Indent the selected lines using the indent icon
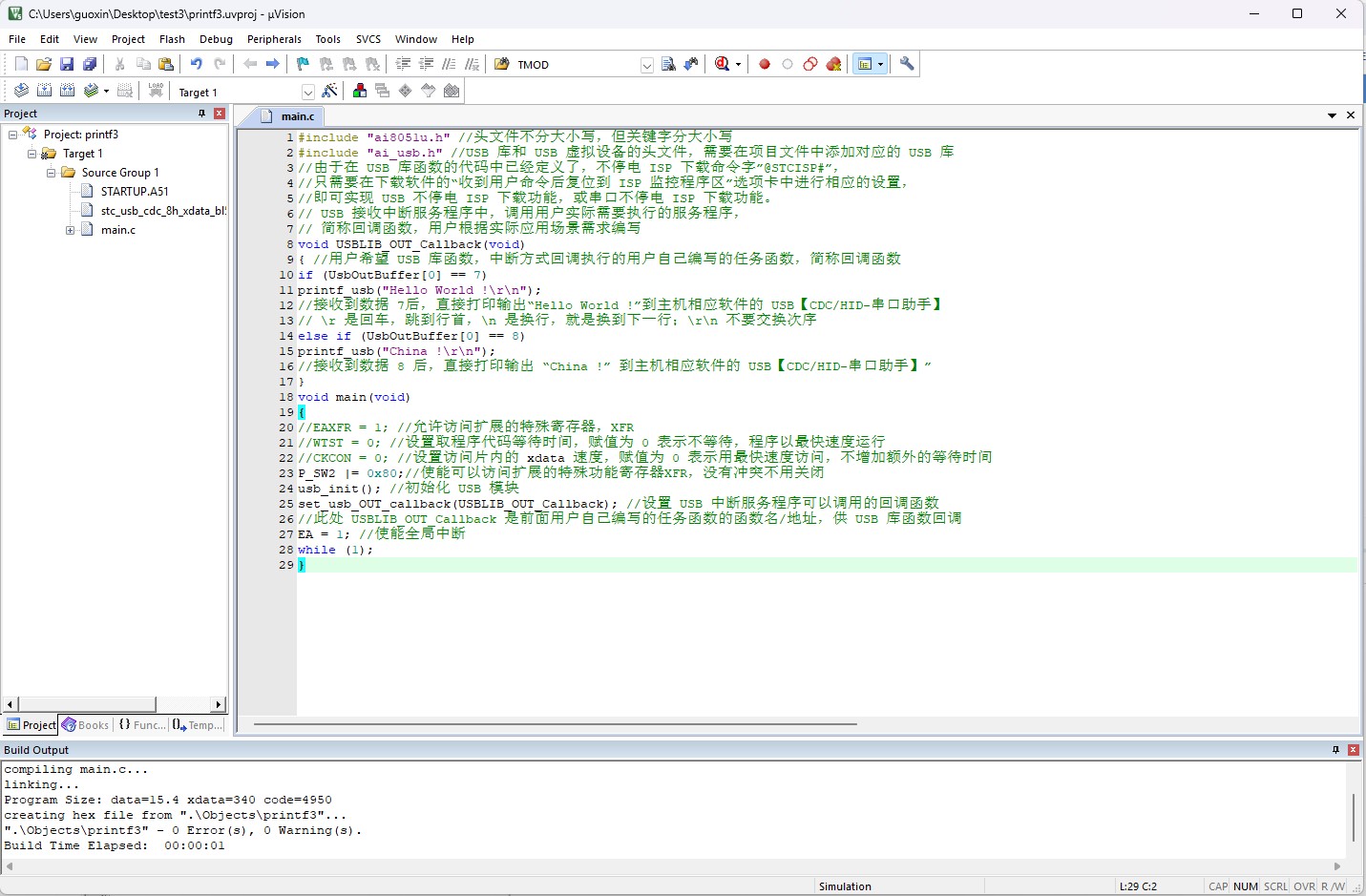Screen dimensions: 1366x896 click(403, 64)
